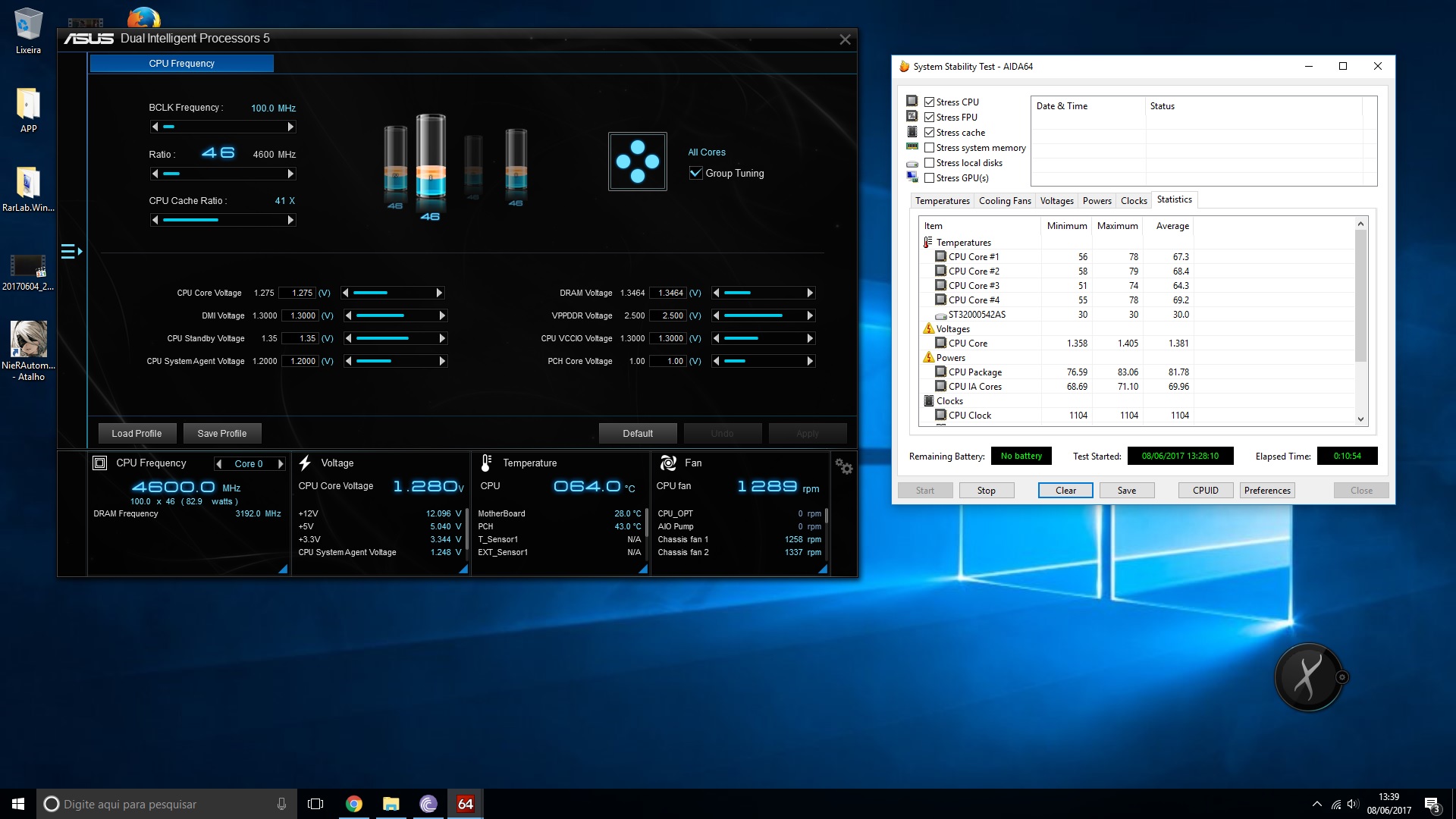Open Task View on the taskbar
The width and height of the screenshot is (1456, 819).
coord(315,804)
